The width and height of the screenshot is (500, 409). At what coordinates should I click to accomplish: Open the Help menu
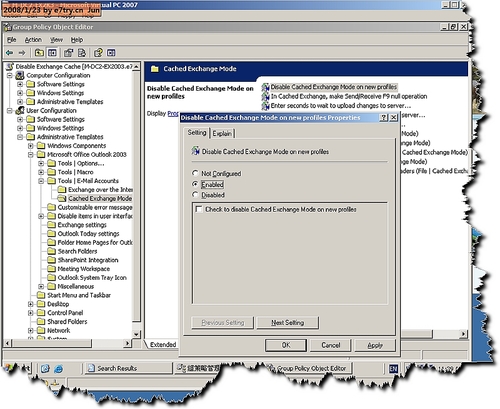(77, 40)
